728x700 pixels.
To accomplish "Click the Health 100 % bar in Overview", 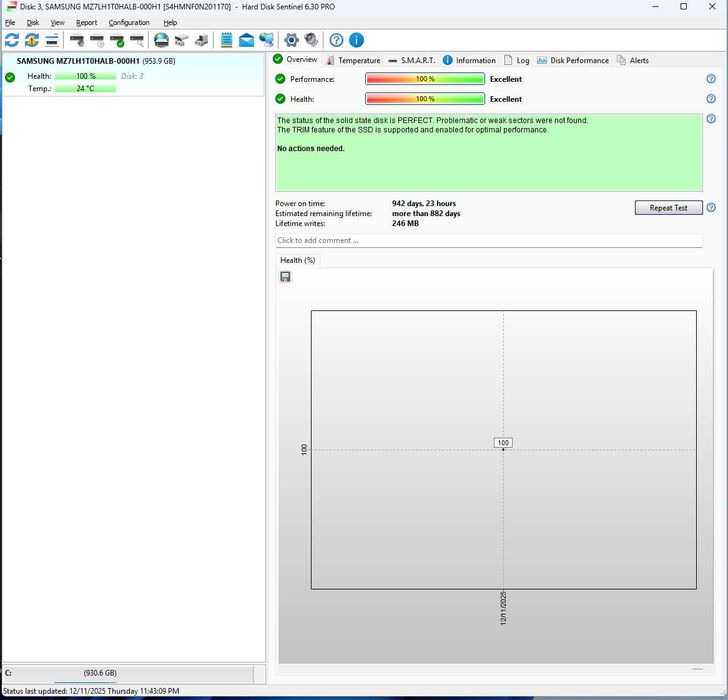I will (425, 99).
